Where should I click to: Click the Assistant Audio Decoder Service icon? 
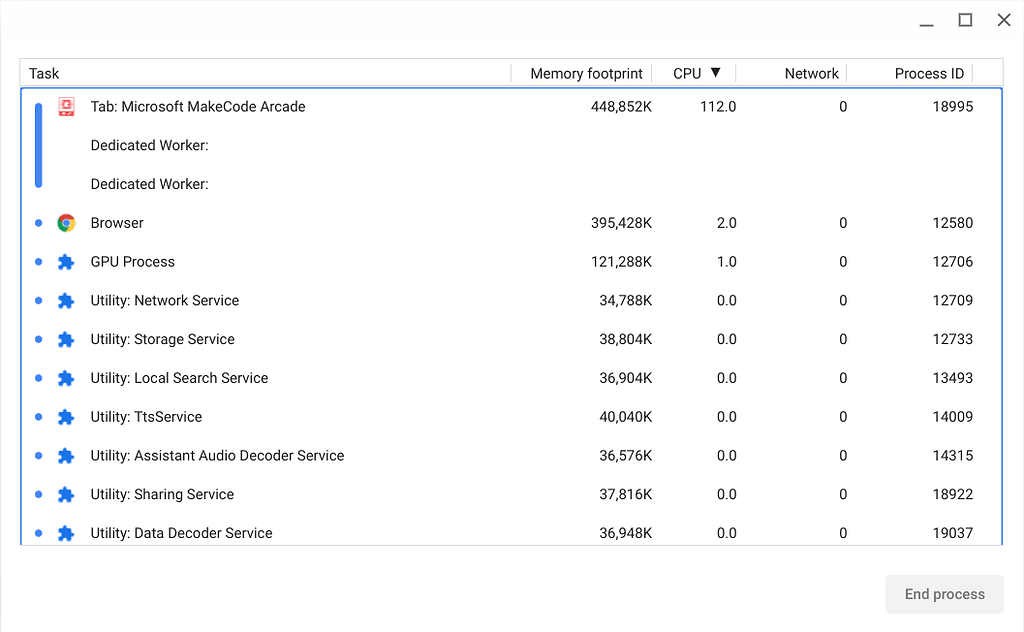[x=65, y=455]
